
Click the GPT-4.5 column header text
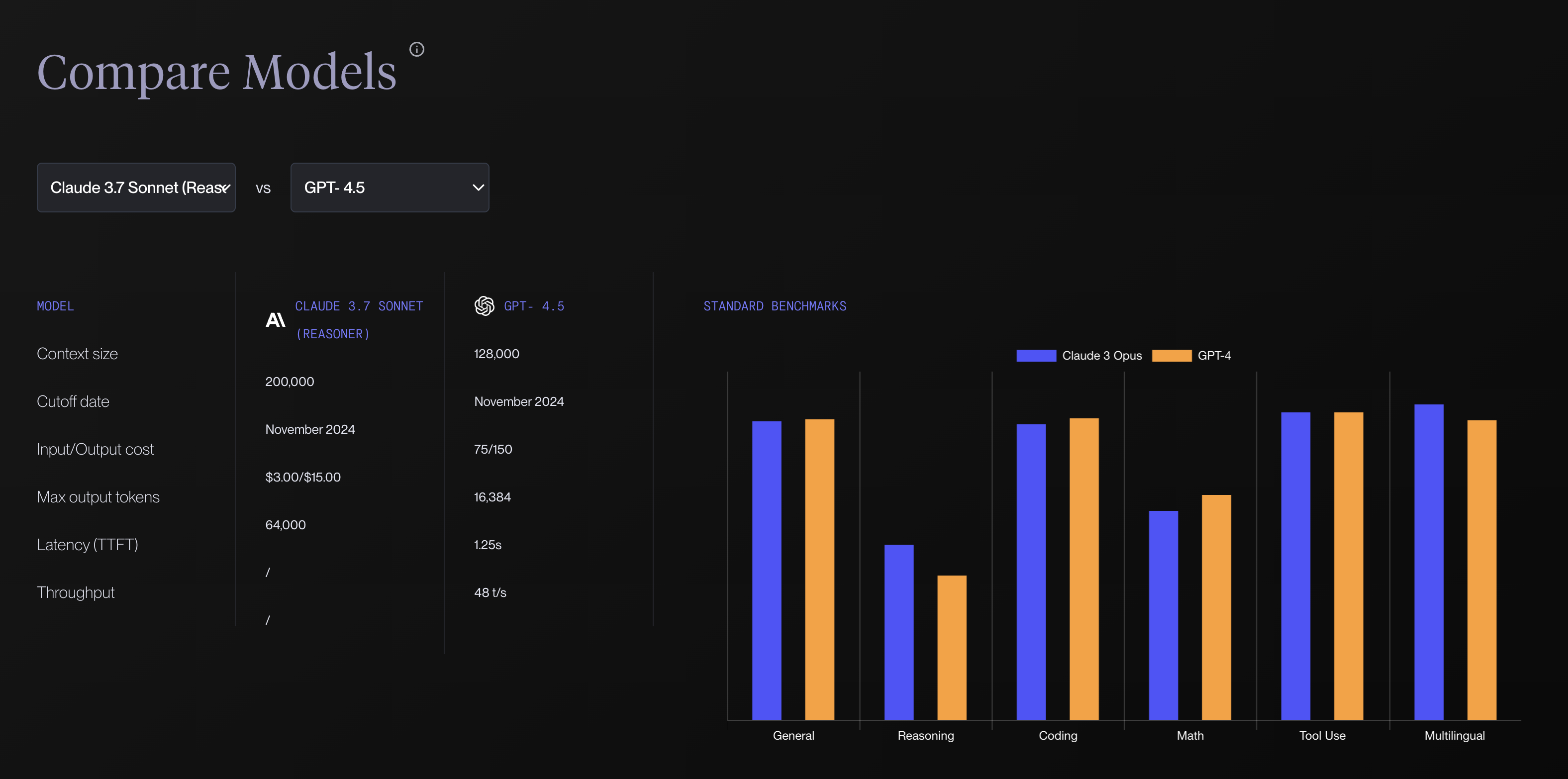tap(534, 306)
